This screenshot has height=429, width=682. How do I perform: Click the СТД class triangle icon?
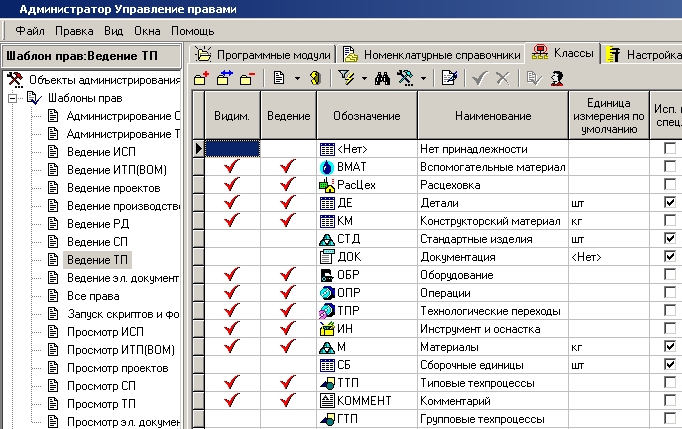click(x=327, y=239)
